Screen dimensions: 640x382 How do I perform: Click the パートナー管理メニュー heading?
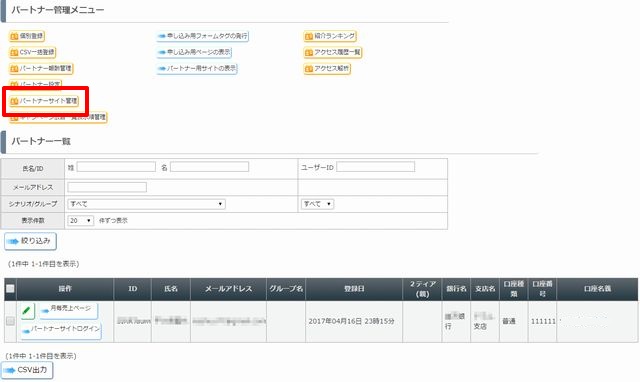point(58,10)
